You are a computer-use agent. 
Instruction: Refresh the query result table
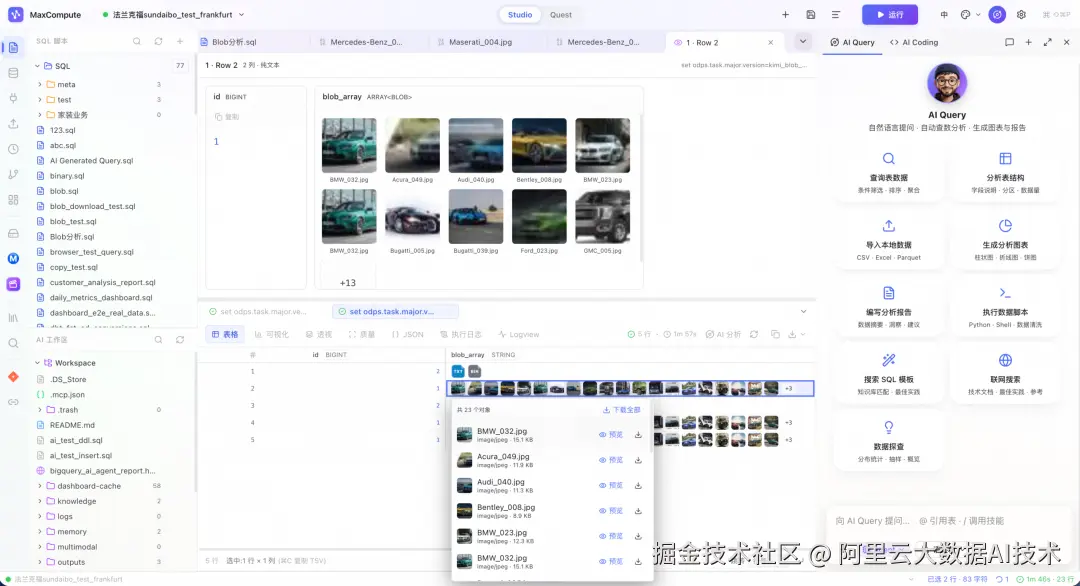pyautogui.click(x=754, y=334)
